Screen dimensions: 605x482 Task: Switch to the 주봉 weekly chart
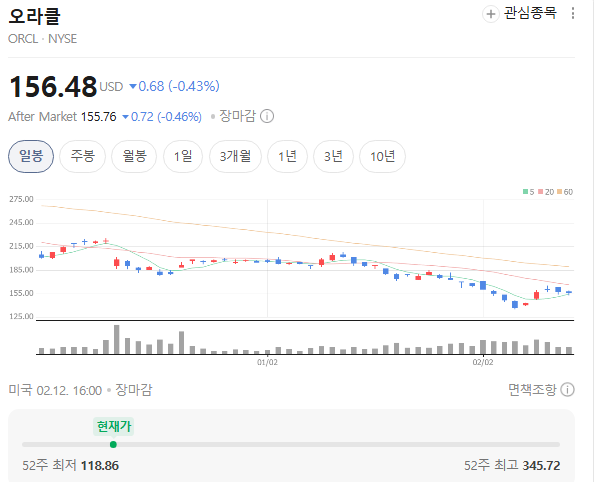[83, 156]
